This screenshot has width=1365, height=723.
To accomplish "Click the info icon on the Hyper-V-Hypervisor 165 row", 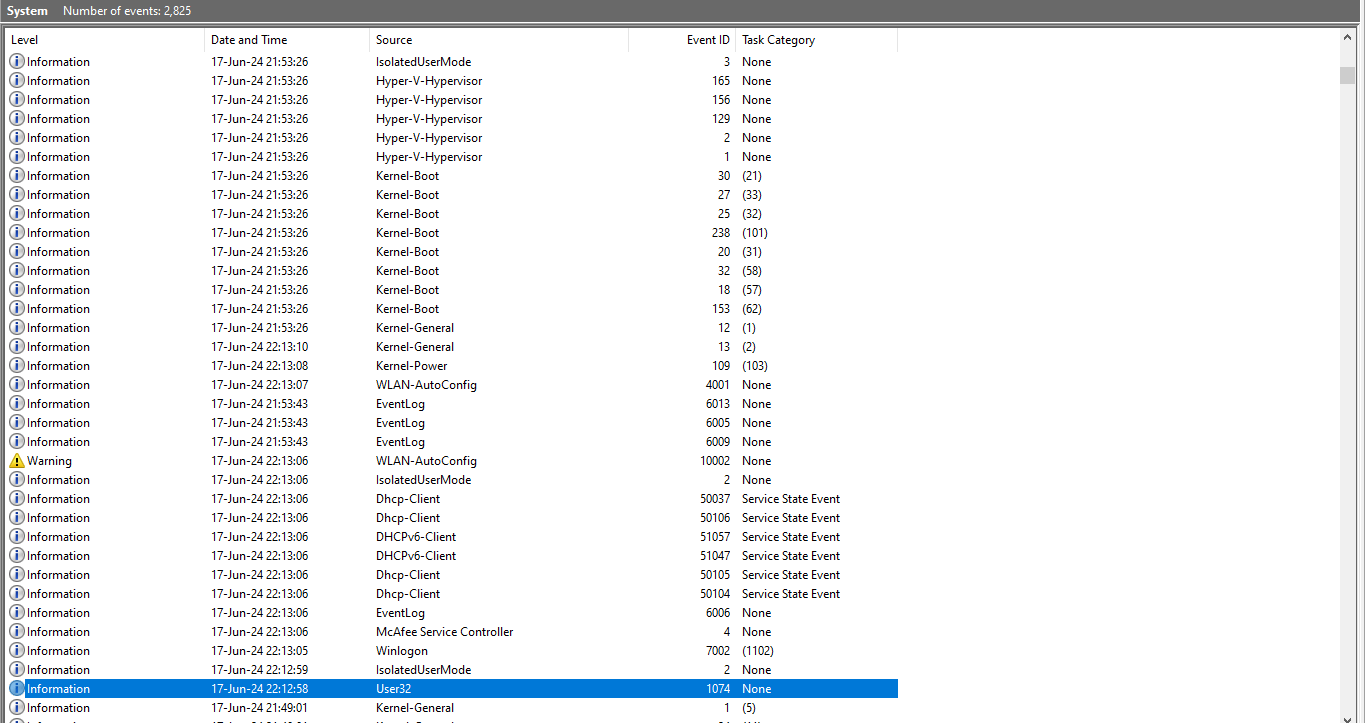I will point(16,81).
